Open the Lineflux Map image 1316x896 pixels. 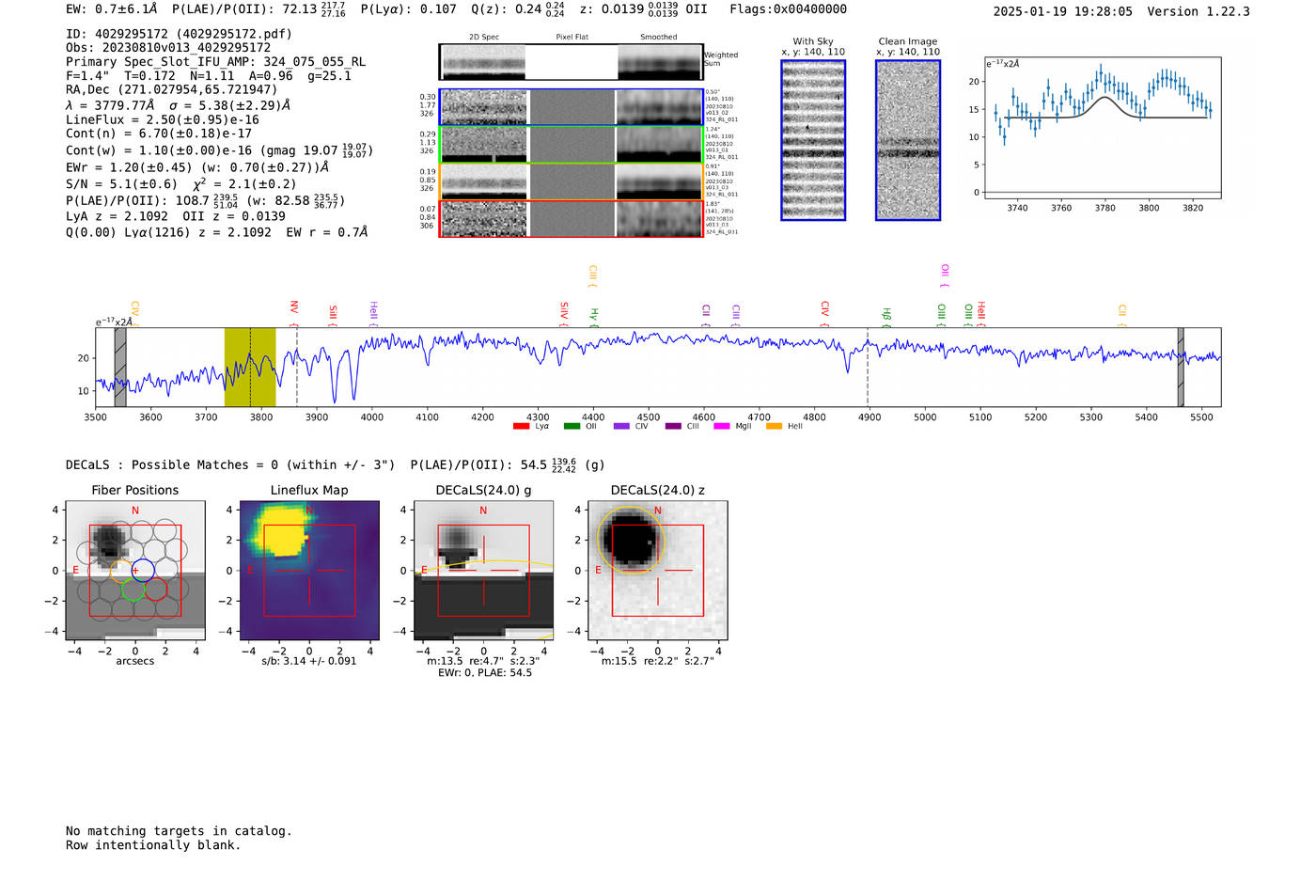tap(309, 571)
